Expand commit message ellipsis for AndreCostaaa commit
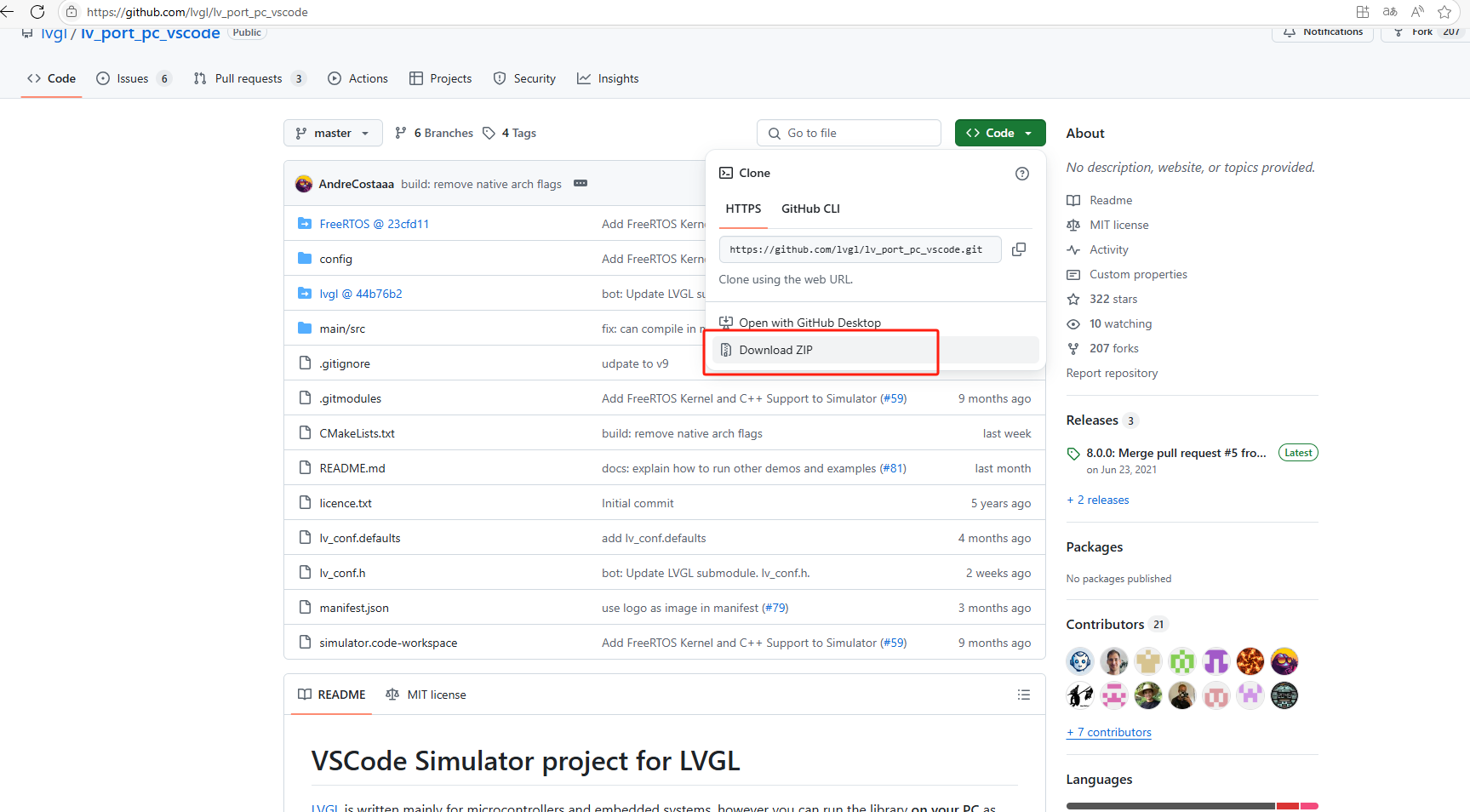 [x=581, y=184]
